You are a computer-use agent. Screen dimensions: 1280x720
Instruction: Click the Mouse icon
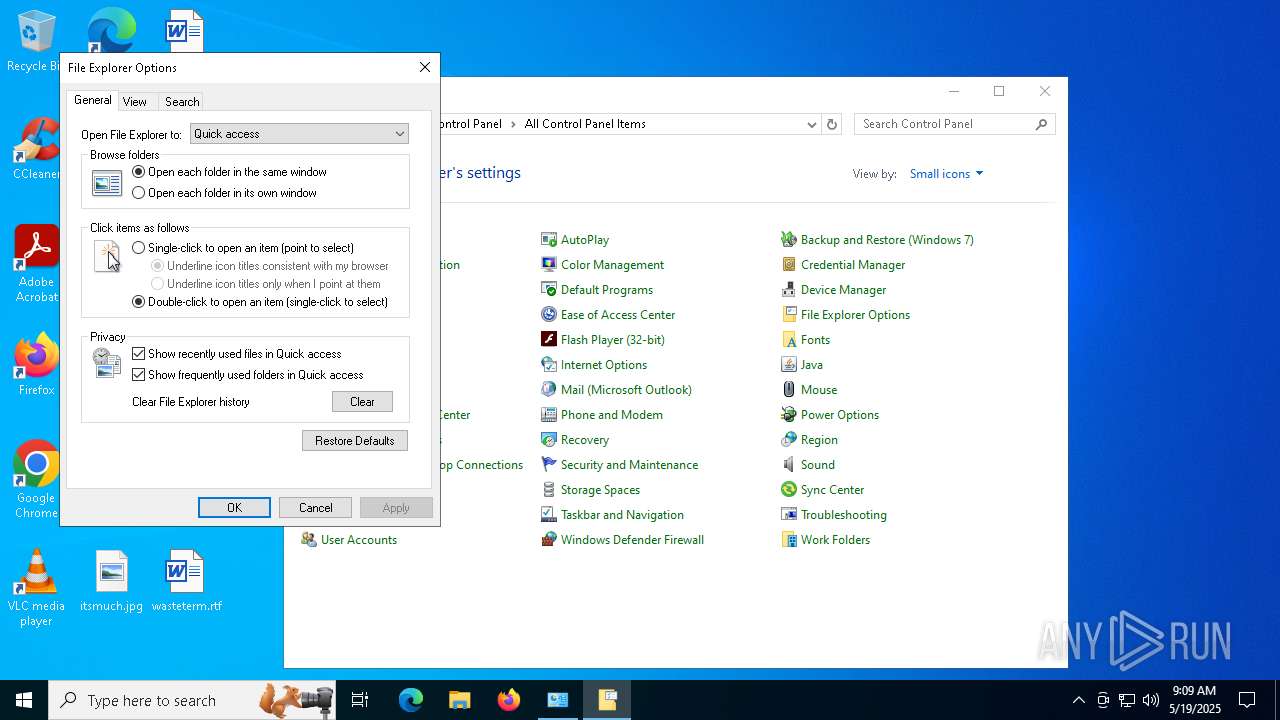coord(789,390)
